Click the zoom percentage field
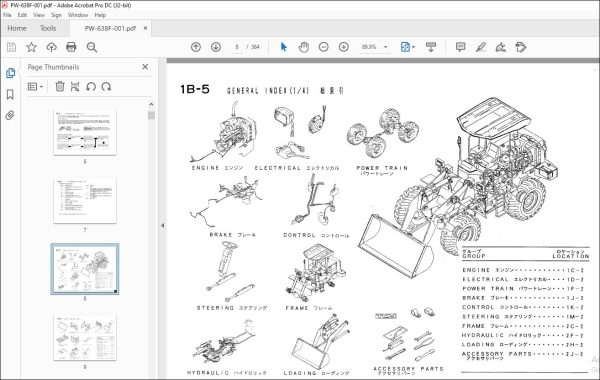 pyautogui.click(x=369, y=47)
